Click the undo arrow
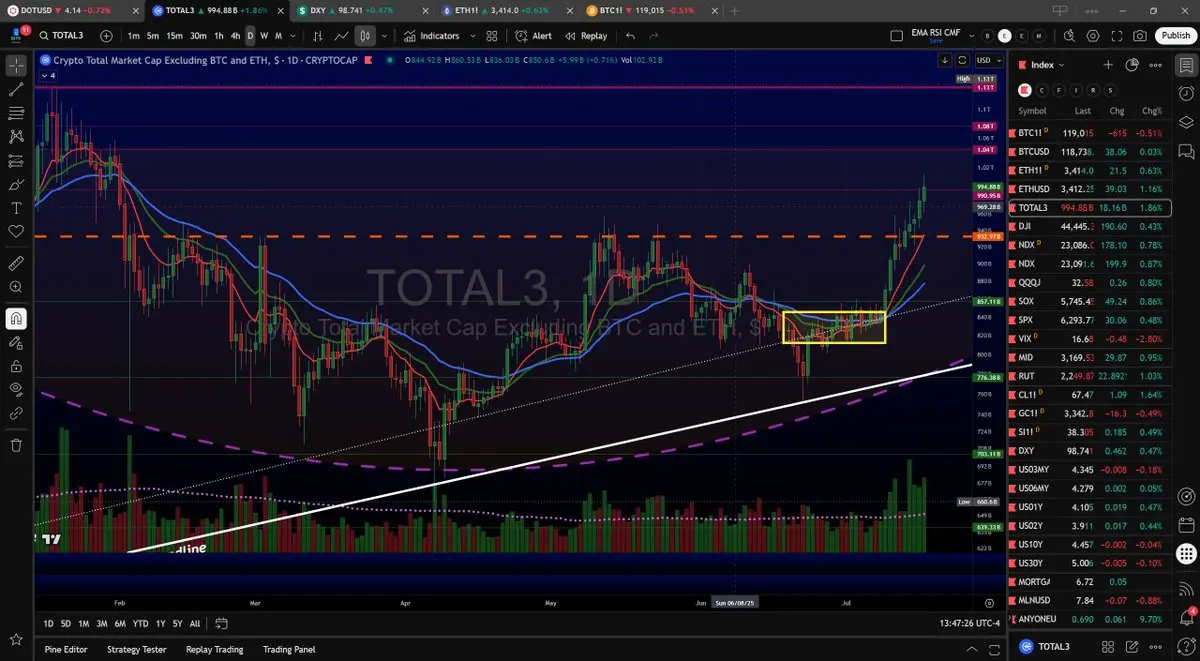Viewport: 1200px width, 661px height. [x=630, y=36]
